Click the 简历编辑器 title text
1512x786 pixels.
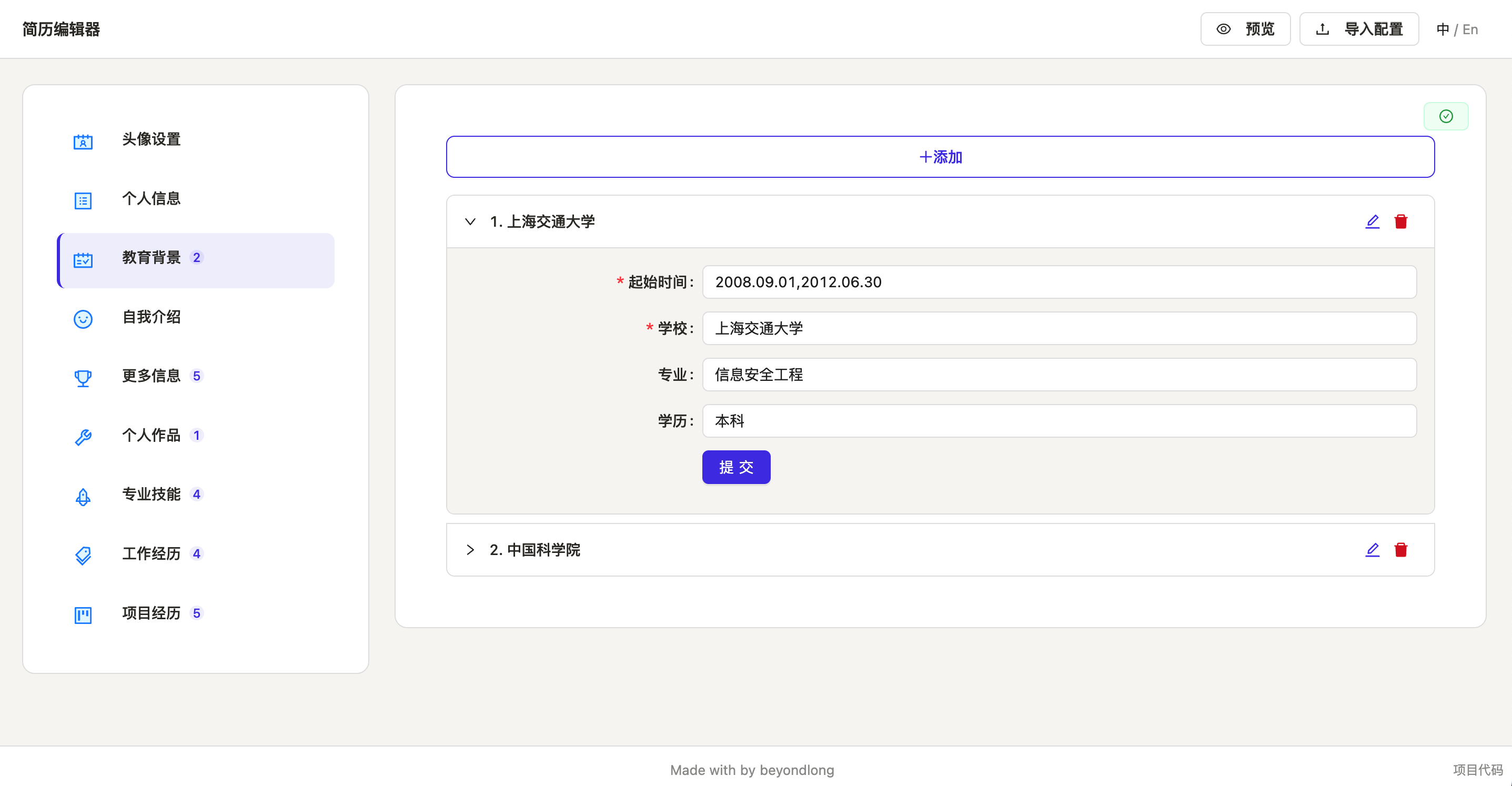coord(61,29)
